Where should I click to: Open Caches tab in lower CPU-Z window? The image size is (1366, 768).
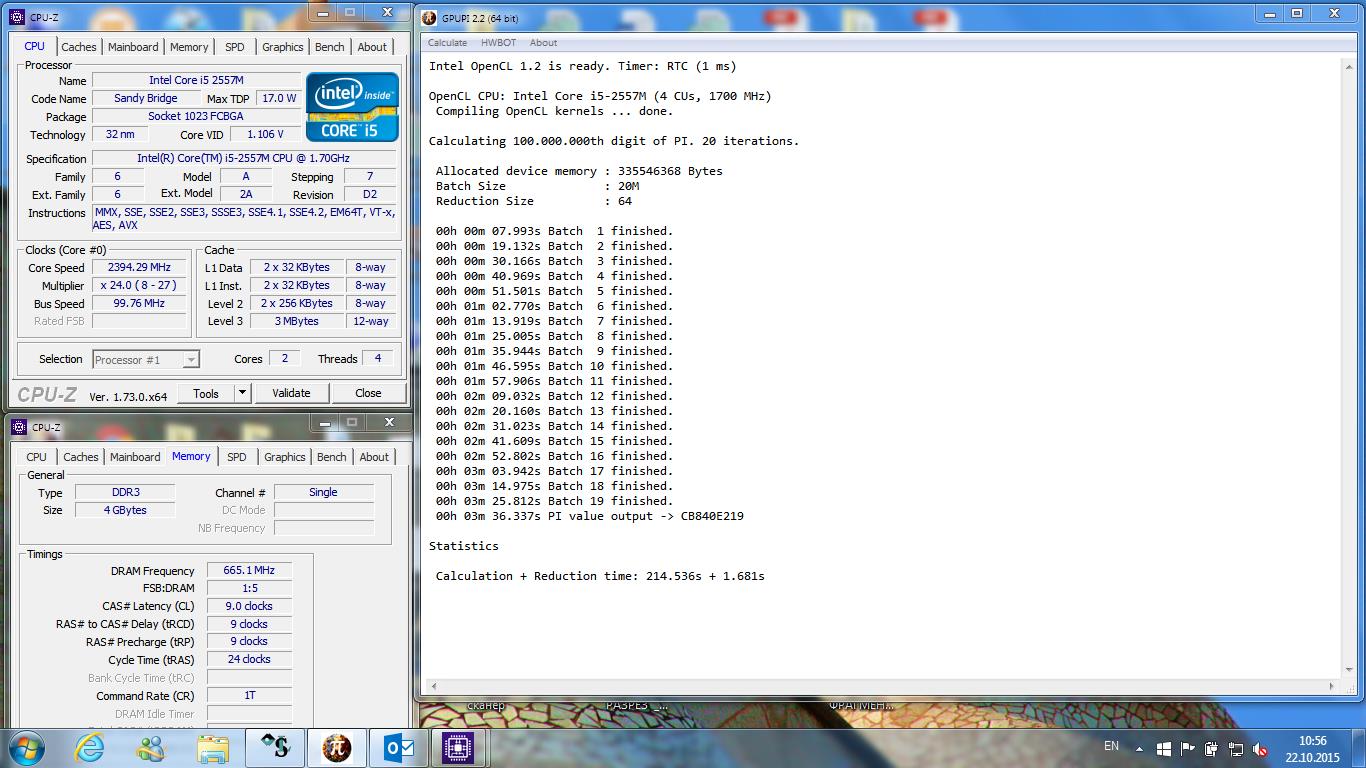81,457
